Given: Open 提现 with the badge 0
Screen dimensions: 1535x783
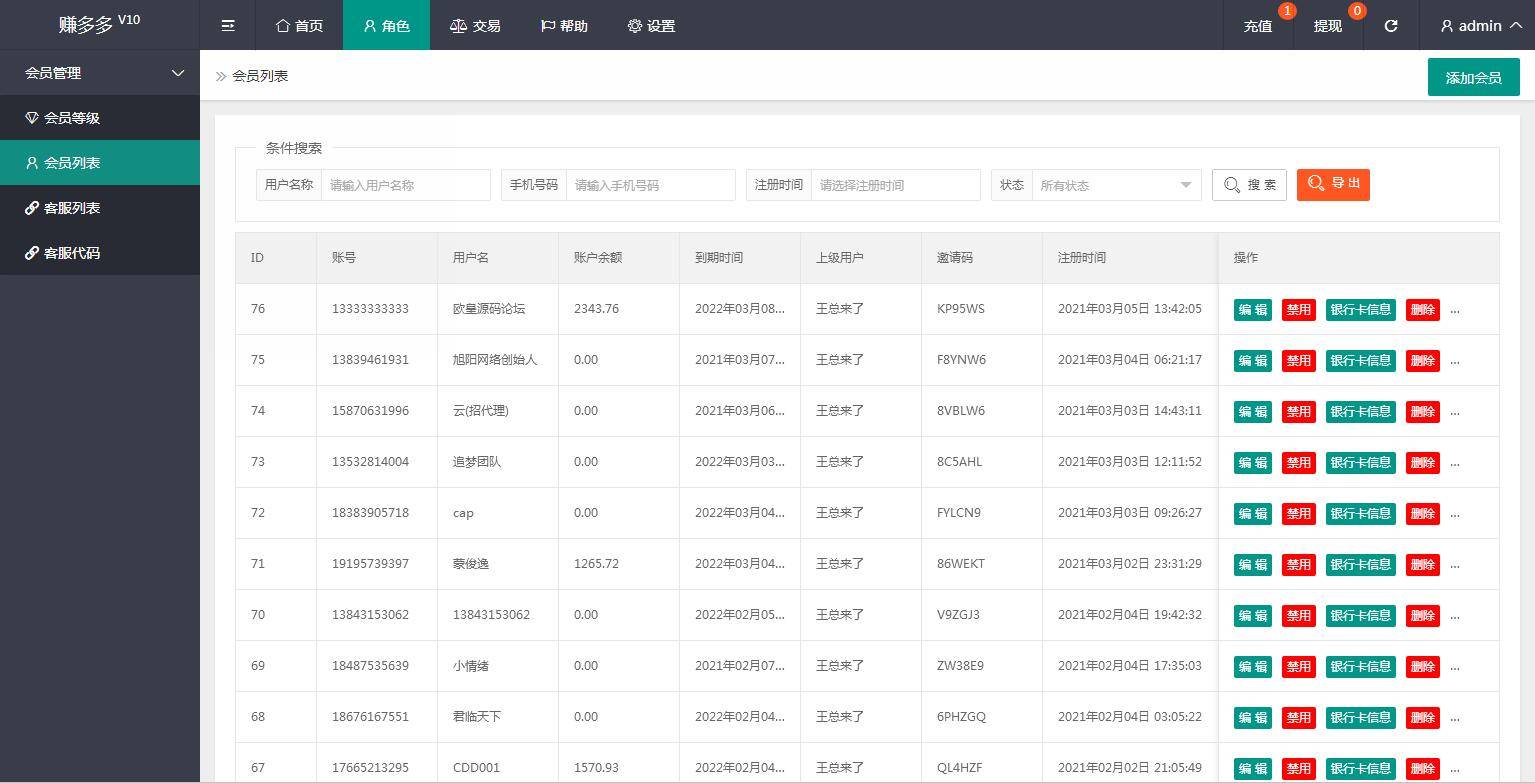Looking at the screenshot, I should click(x=1327, y=26).
